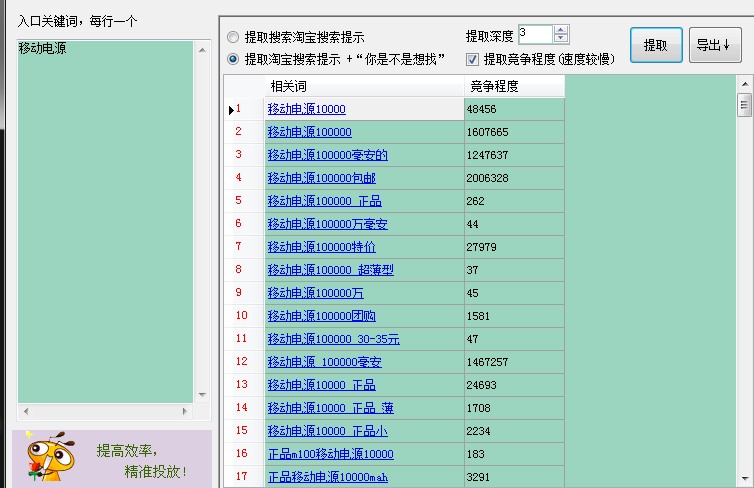Click the 相关词 column header
The height and width of the screenshot is (488, 754).
point(364,87)
